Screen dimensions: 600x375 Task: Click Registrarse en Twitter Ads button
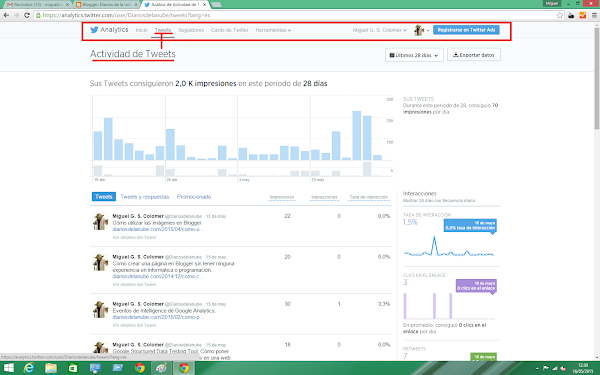[x=466, y=30]
